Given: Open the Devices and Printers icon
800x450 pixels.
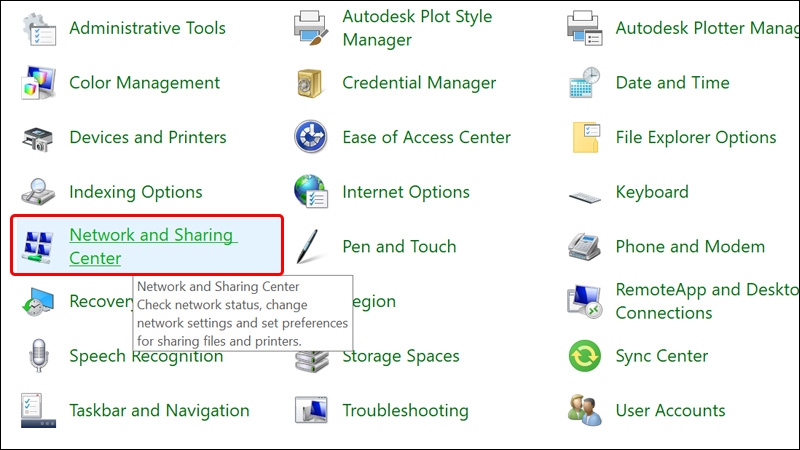Looking at the screenshot, I should 38,139.
